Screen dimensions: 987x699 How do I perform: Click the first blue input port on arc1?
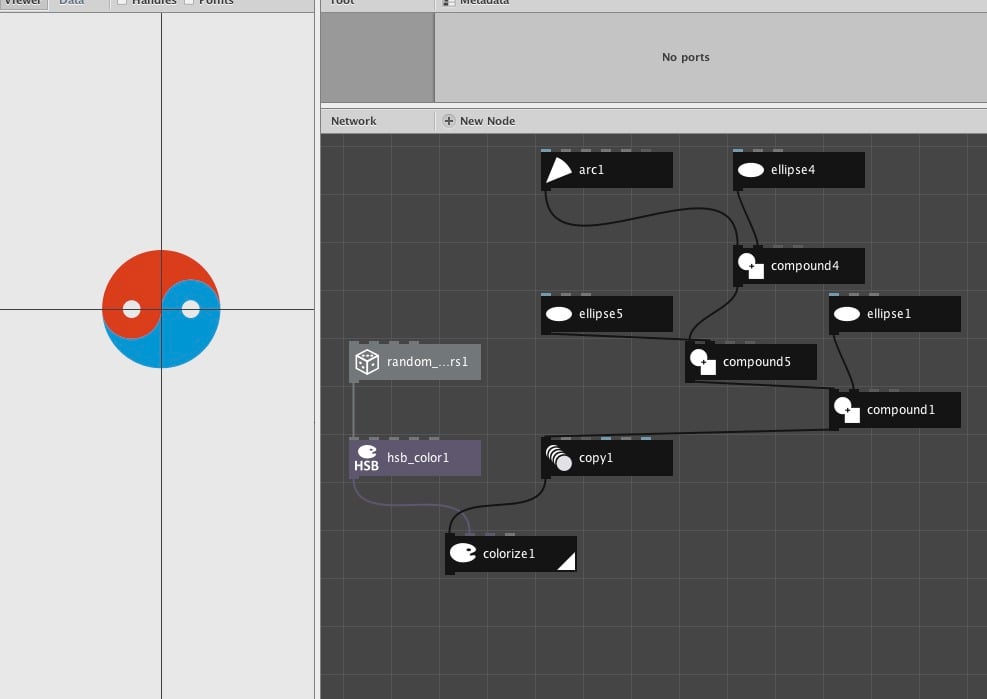tap(546, 151)
